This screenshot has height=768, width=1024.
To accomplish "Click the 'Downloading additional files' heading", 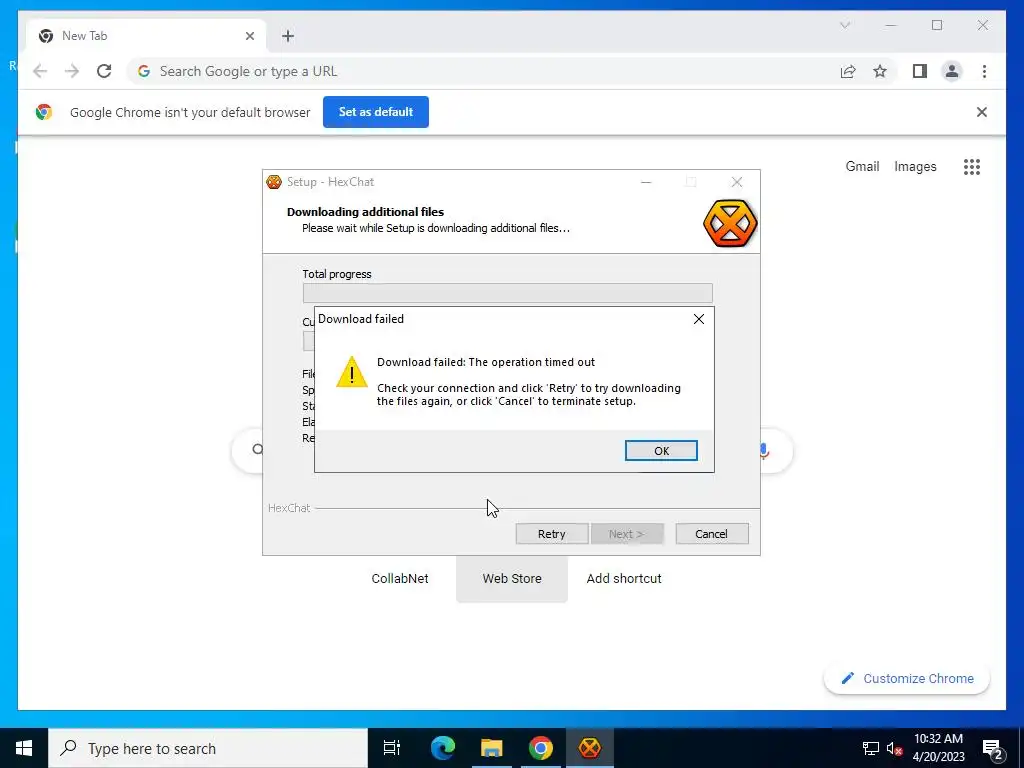I will [365, 212].
